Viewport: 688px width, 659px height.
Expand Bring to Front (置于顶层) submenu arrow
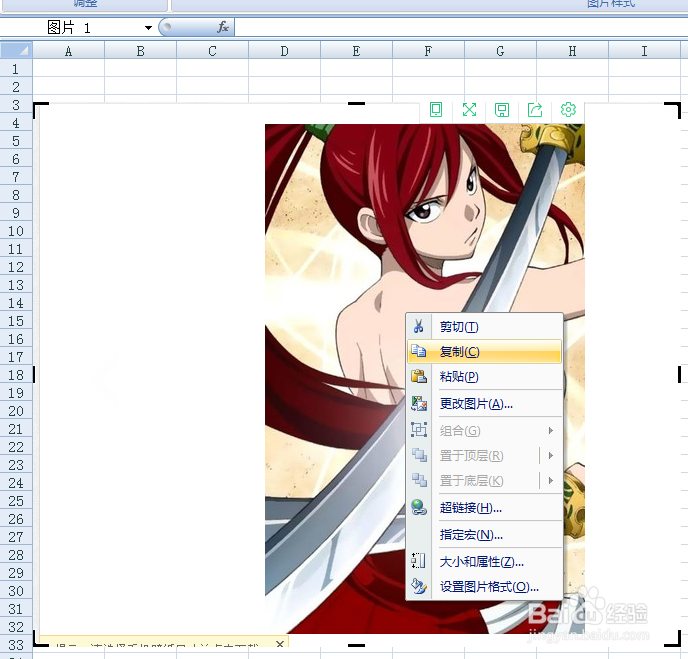551,456
